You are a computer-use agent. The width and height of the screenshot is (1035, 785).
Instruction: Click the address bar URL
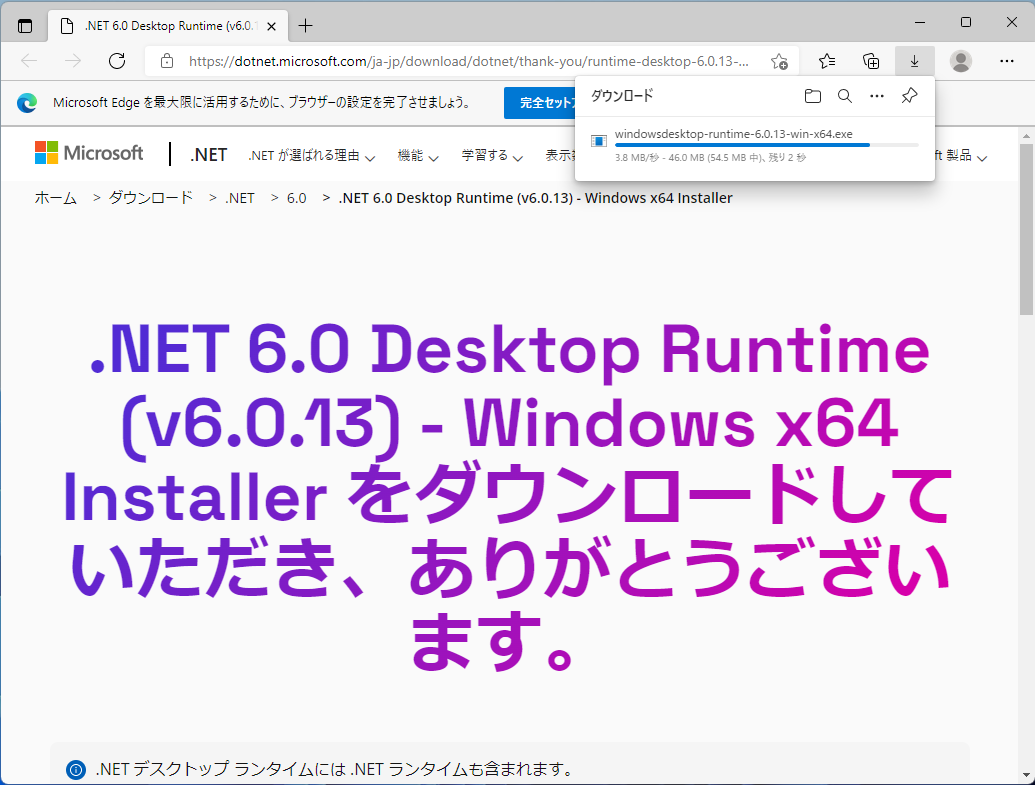click(469, 61)
